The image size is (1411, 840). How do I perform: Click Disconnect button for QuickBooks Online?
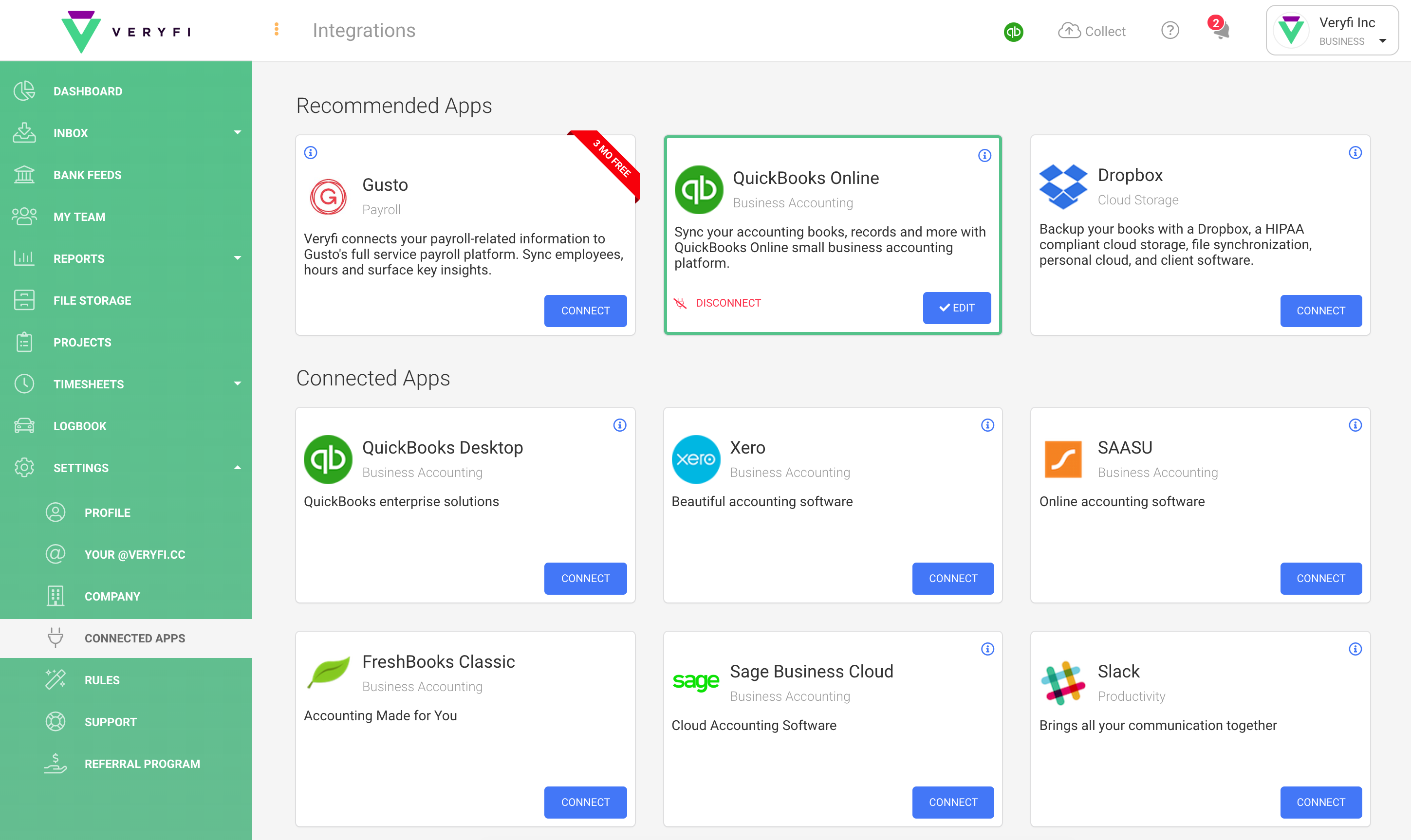pyautogui.click(x=718, y=302)
